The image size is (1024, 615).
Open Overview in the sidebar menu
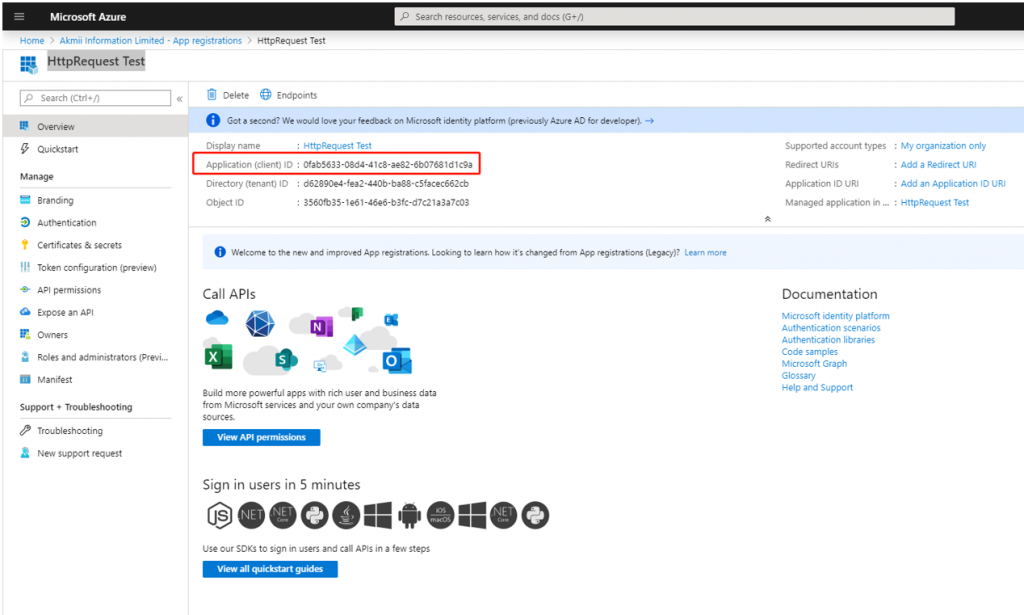[x=95, y=126]
